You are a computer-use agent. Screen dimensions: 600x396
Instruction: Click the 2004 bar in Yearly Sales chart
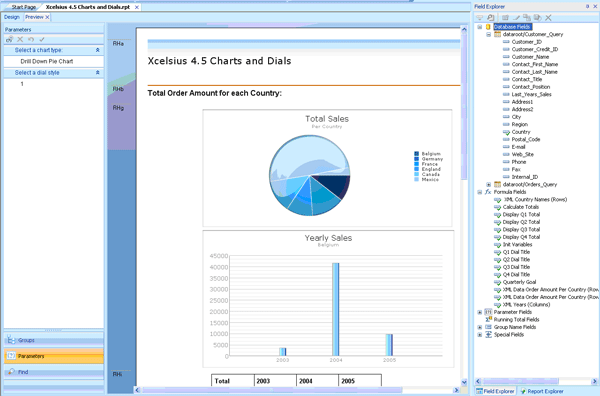pyautogui.click(x=336, y=309)
